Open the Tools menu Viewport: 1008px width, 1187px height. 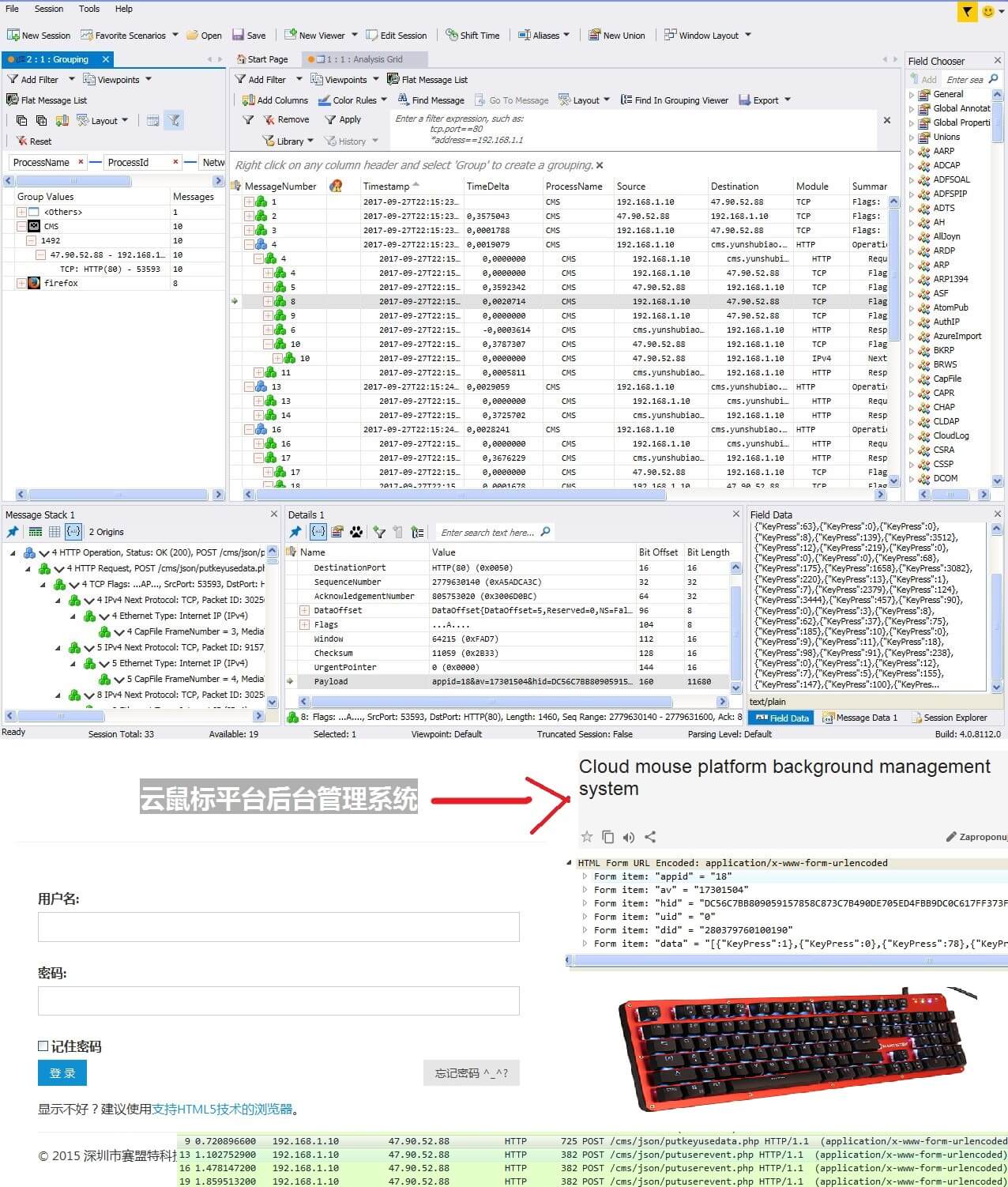pyautogui.click(x=88, y=9)
